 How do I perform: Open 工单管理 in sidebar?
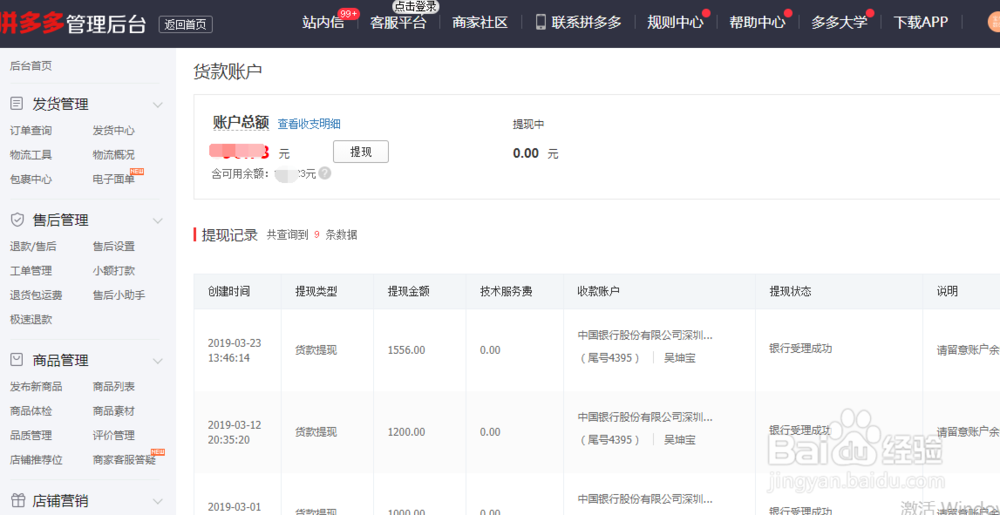click(31, 271)
